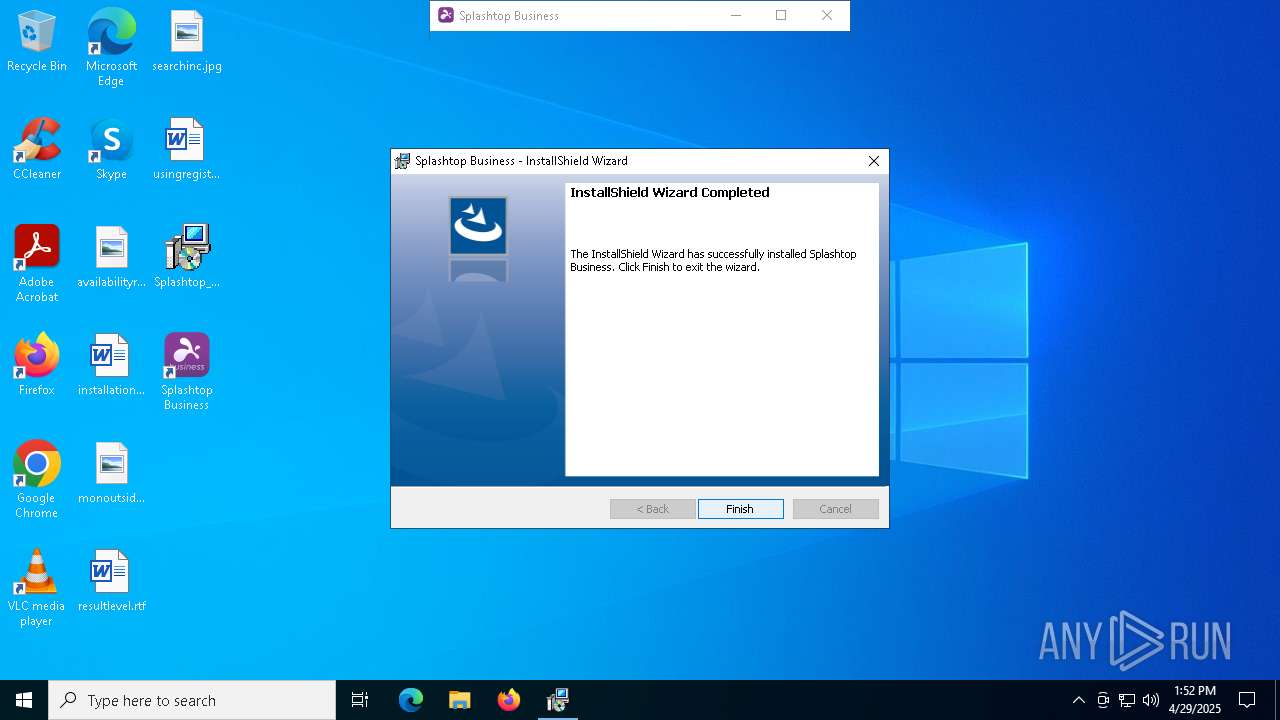Screen dimensions: 1280x720
Task: Select monoutsid... image file
Action: pos(111,474)
